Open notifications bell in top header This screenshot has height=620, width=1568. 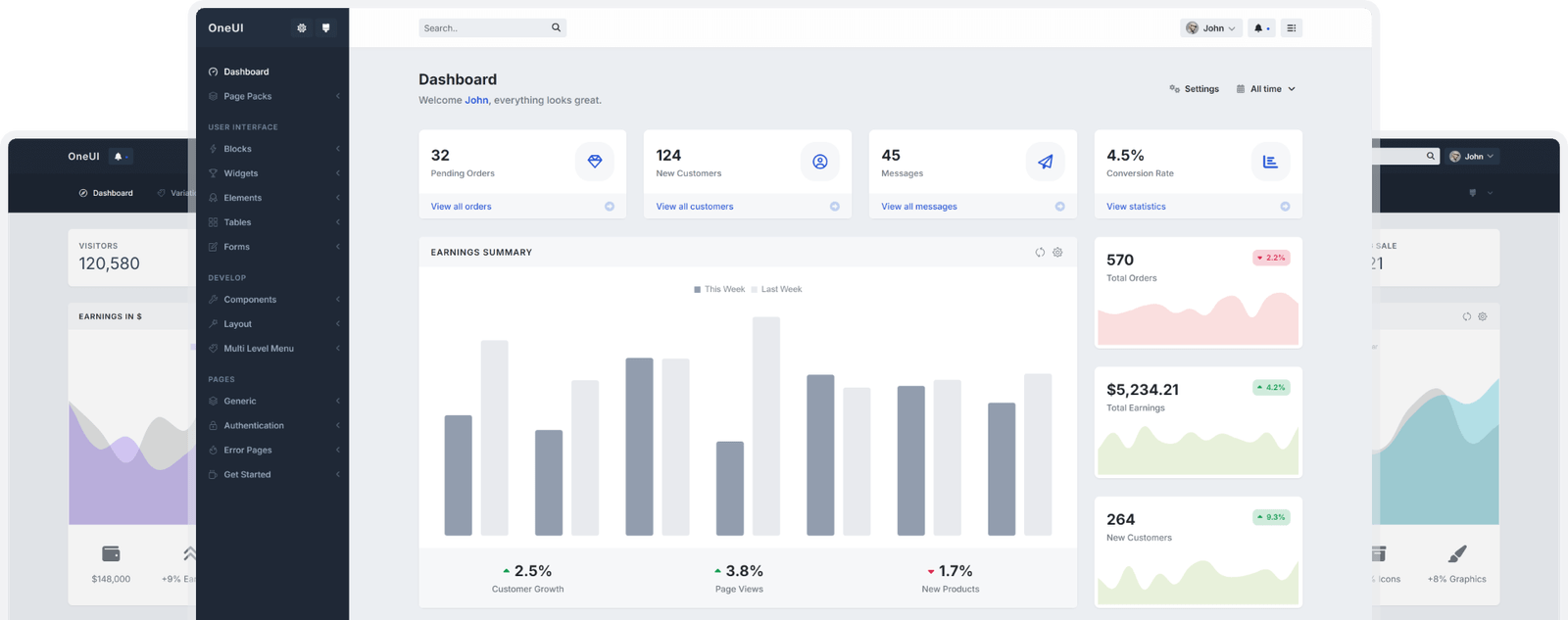click(x=1261, y=28)
